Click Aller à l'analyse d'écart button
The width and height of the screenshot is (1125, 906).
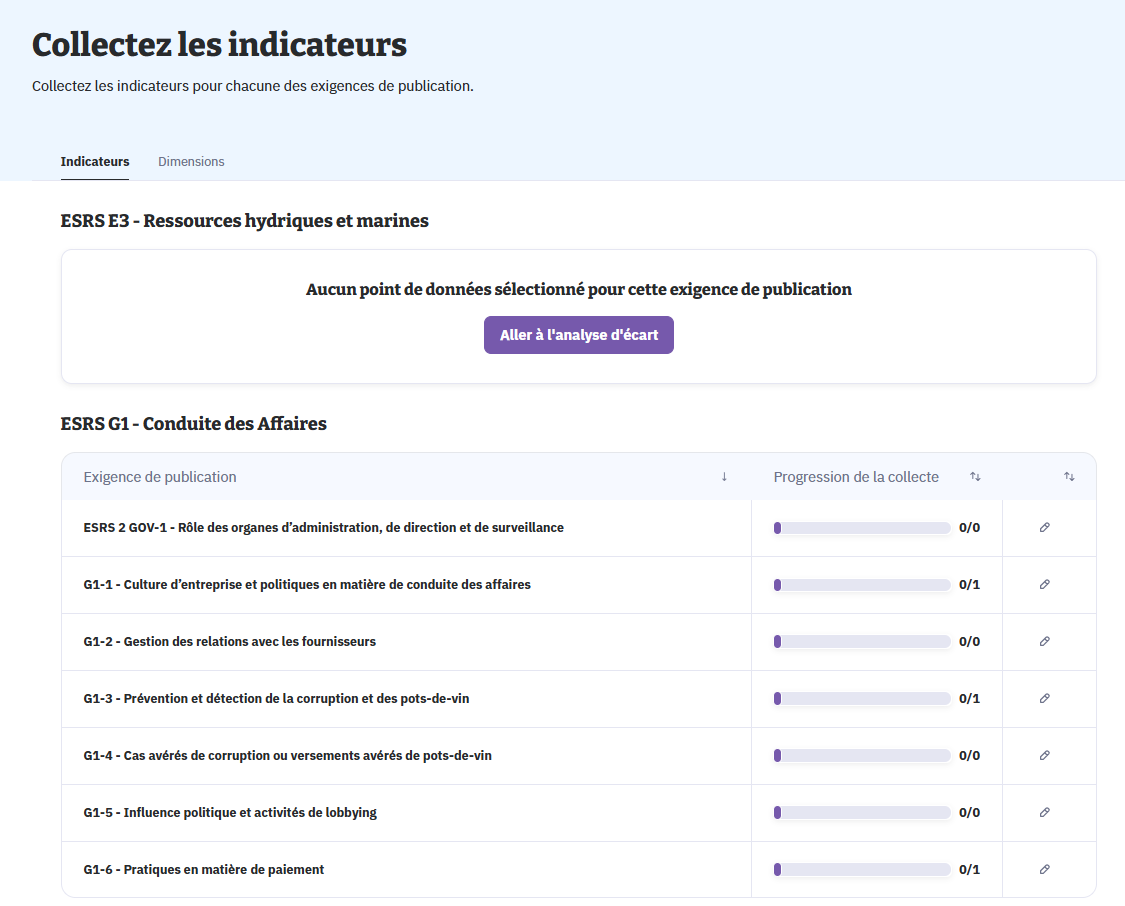pos(579,335)
